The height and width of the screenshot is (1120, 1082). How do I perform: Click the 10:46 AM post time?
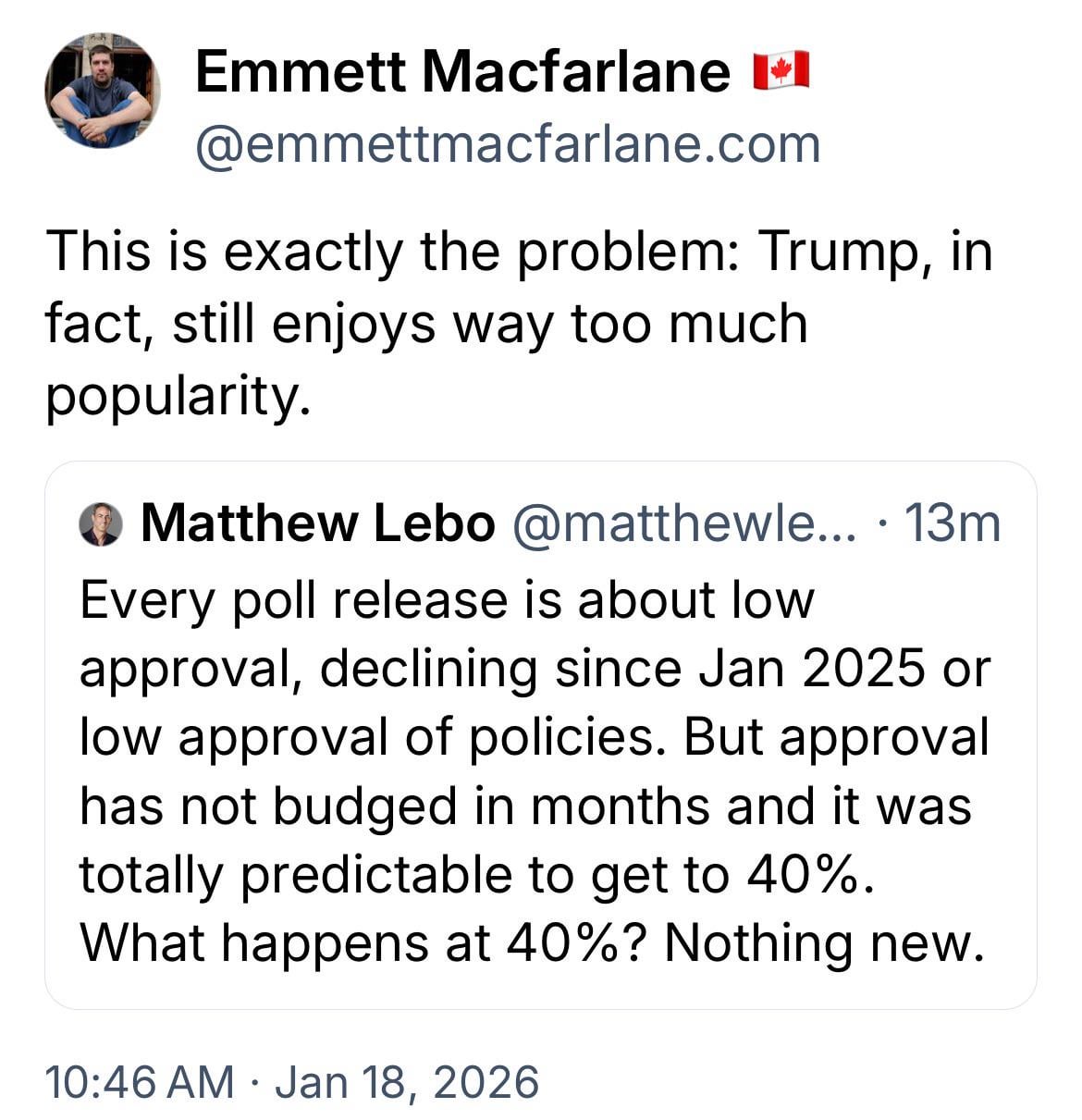[140, 1081]
